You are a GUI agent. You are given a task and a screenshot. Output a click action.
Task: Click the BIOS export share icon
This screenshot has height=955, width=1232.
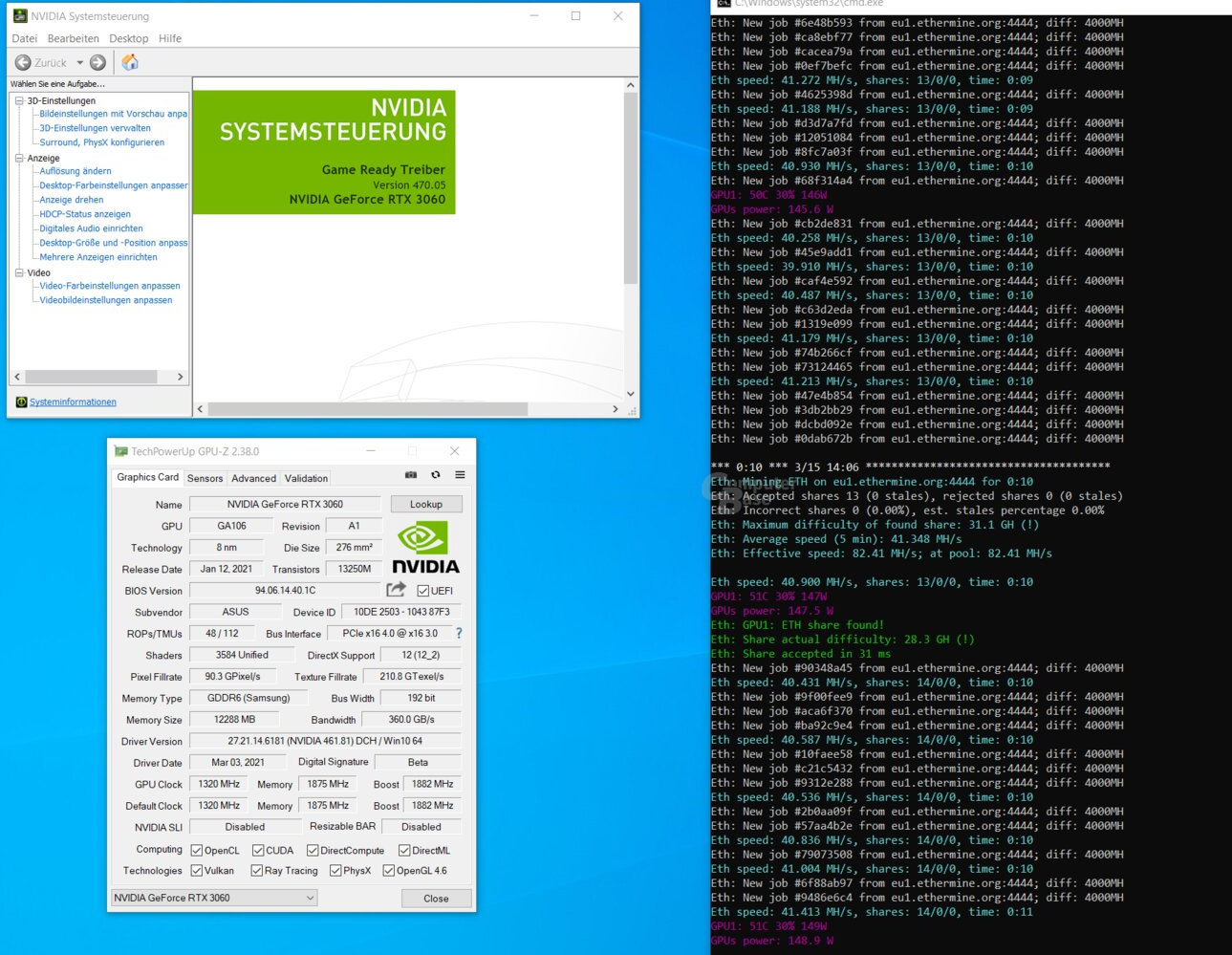click(396, 590)
